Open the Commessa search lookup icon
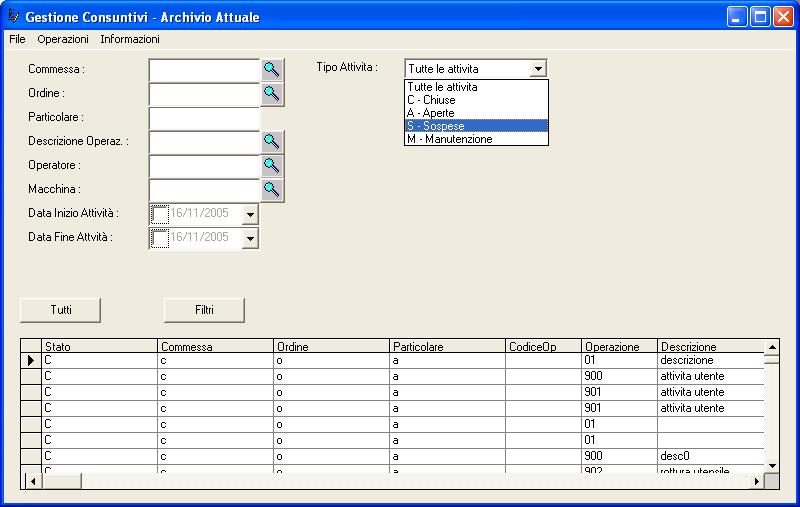 click(272, 70)
